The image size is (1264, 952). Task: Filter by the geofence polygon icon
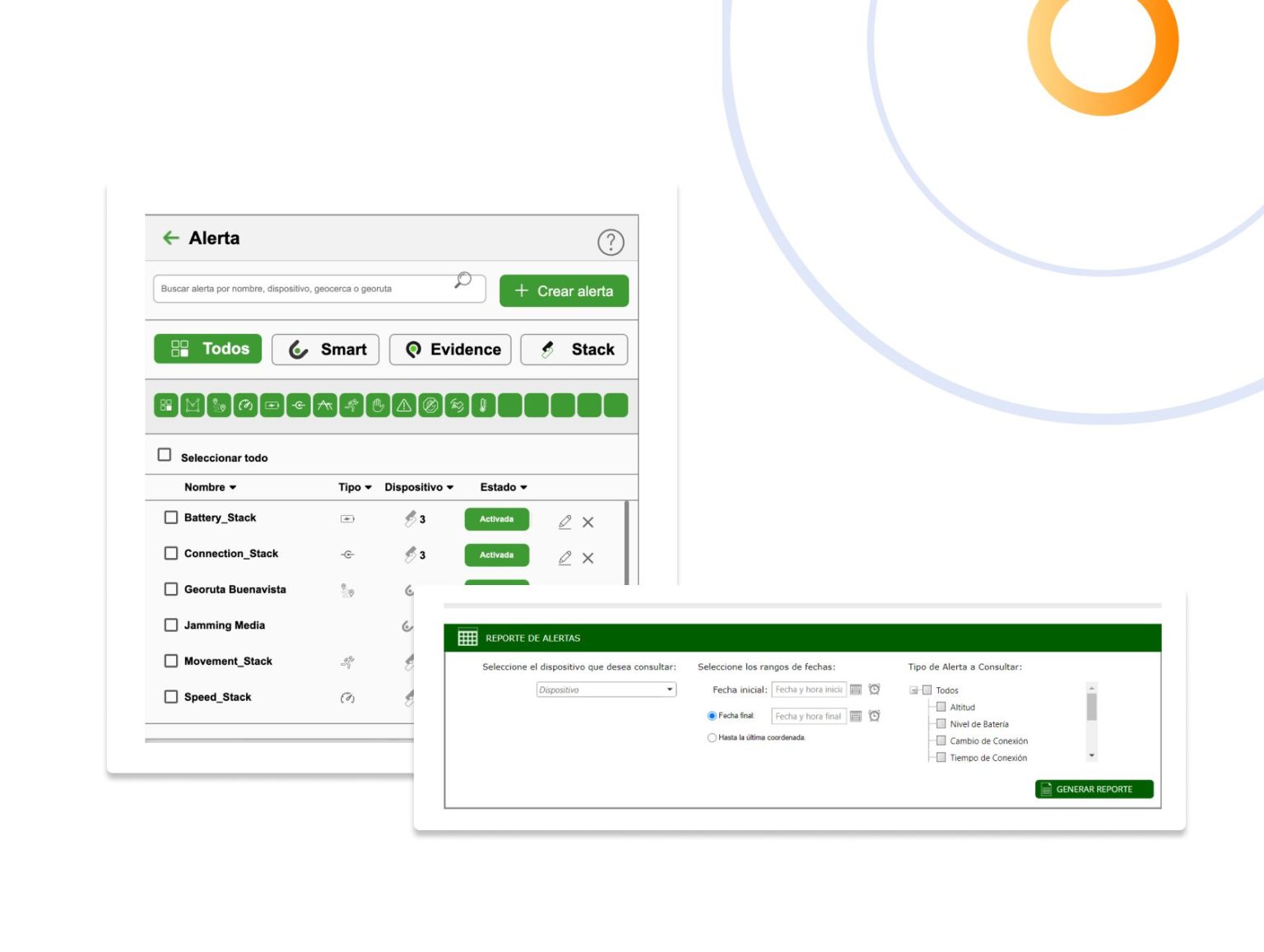point(193,405)
